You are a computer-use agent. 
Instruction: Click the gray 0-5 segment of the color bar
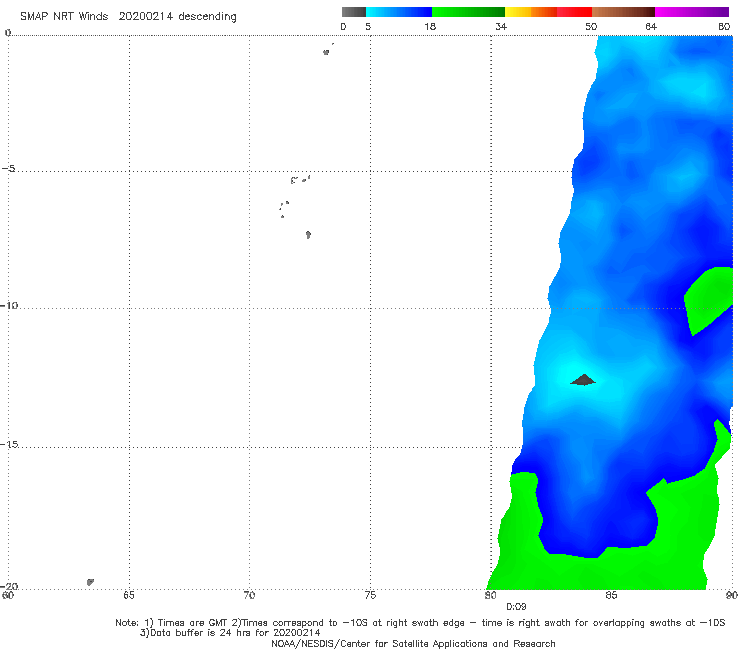(354, 12)
